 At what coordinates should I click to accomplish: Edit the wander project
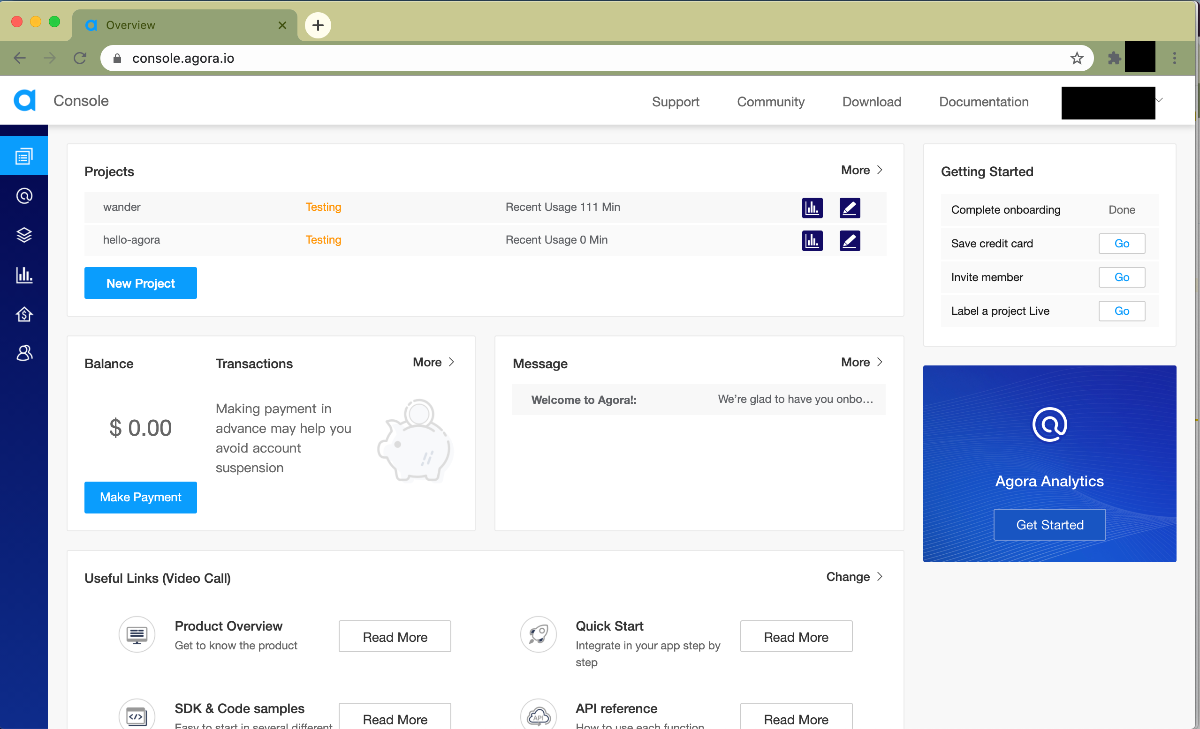click(x=849, y=208)
